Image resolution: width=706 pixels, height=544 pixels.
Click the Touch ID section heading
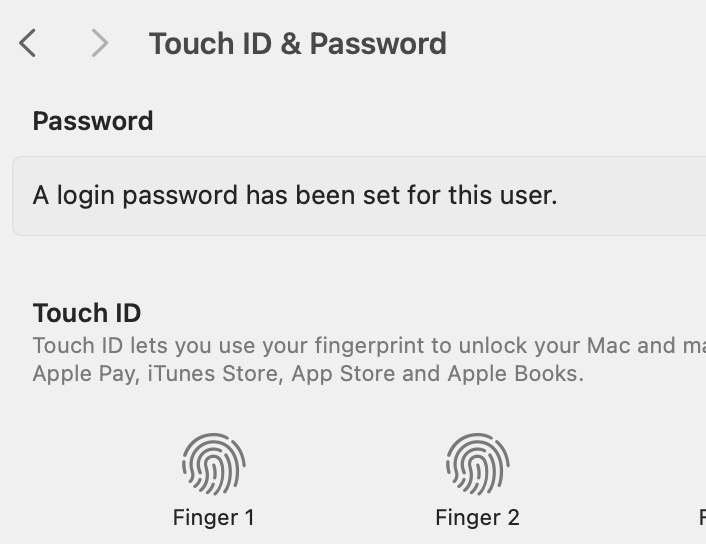[87, 312]
